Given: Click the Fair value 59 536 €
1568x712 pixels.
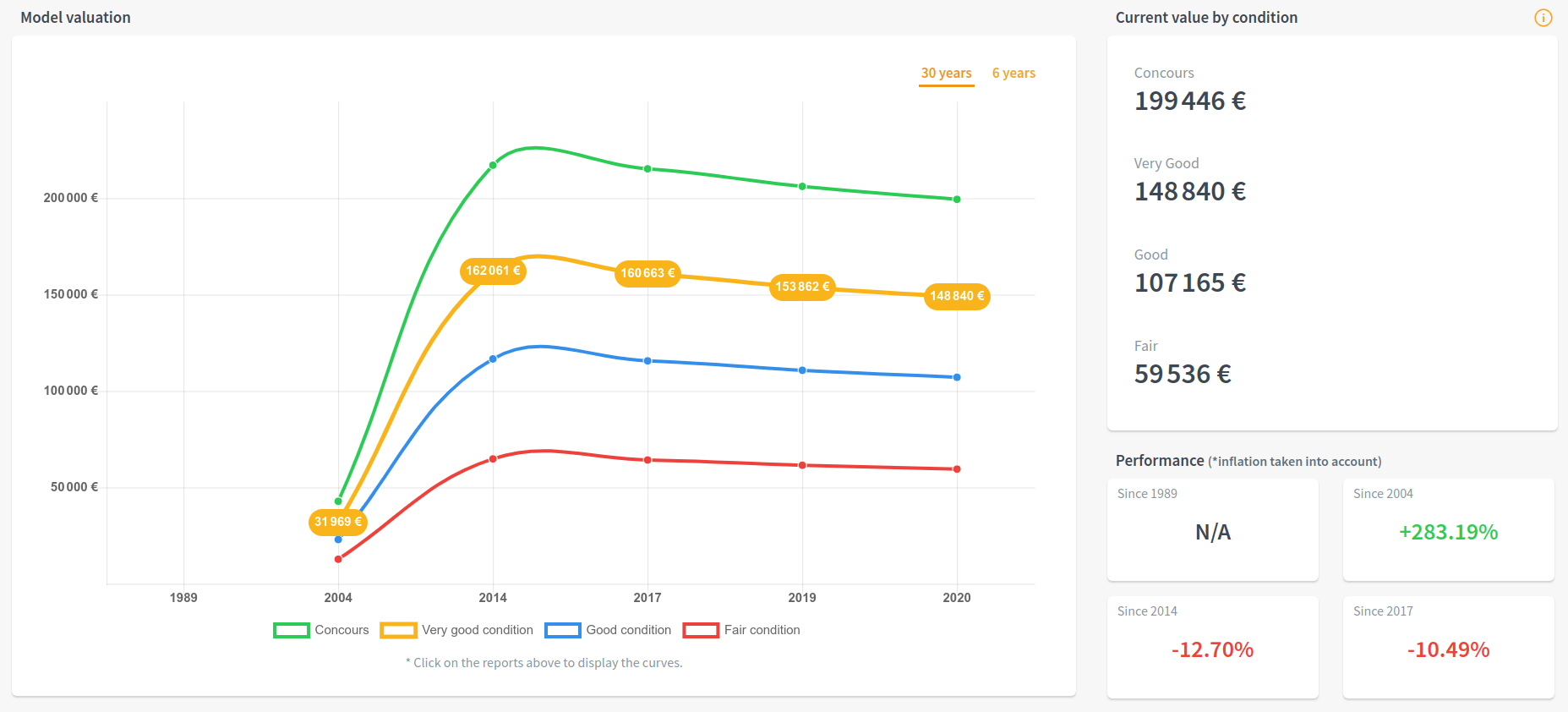Looking at the screenshot, I should coord(1183,375).
